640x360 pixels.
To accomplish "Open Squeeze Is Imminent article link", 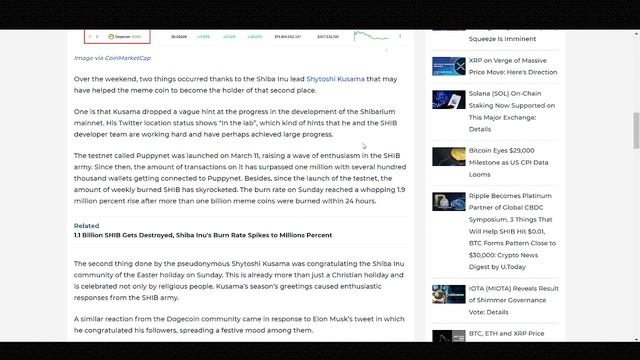I will 502,39.
